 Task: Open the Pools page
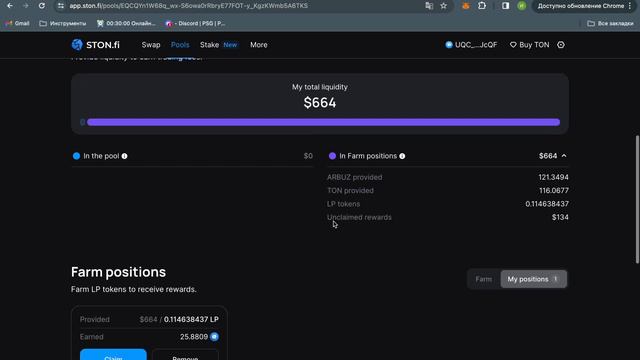[x=180, y=45]
